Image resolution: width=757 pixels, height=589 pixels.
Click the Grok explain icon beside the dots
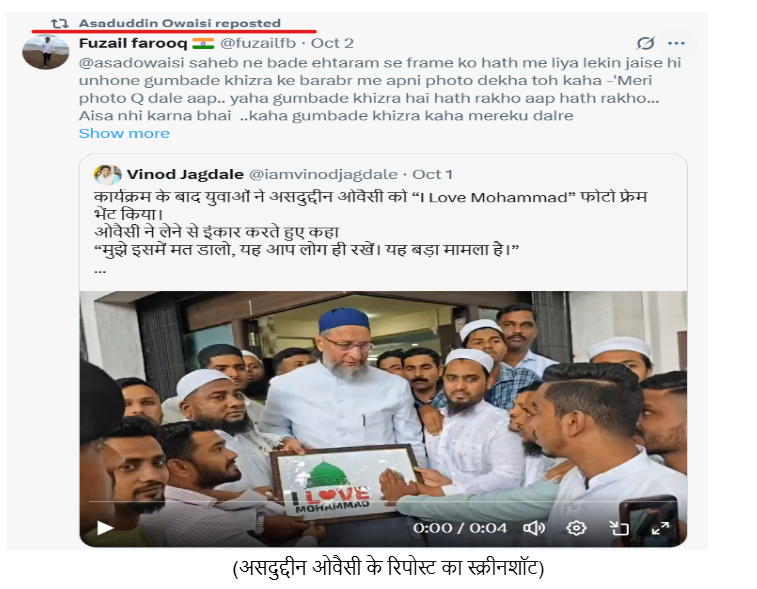click(x=645, y=43)
